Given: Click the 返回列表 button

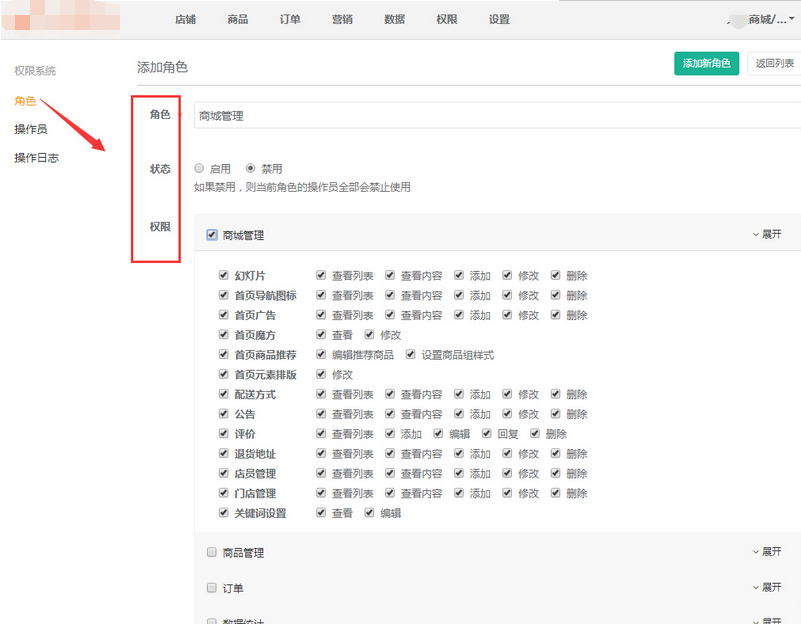Looking at the screenshot, I should tap(774, 64).
